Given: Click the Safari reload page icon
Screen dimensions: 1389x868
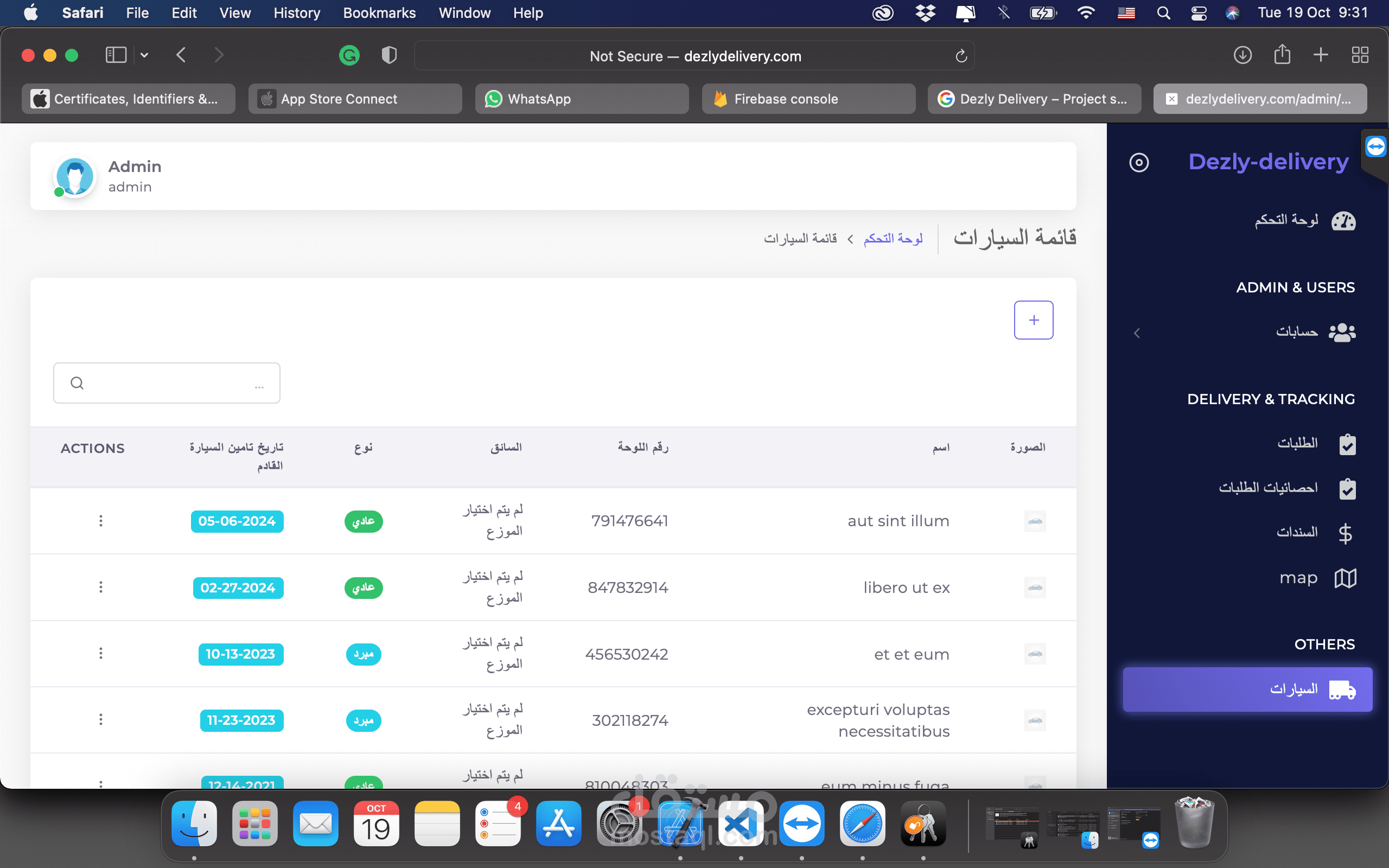Looking at the screenshot, I should 961,56.
